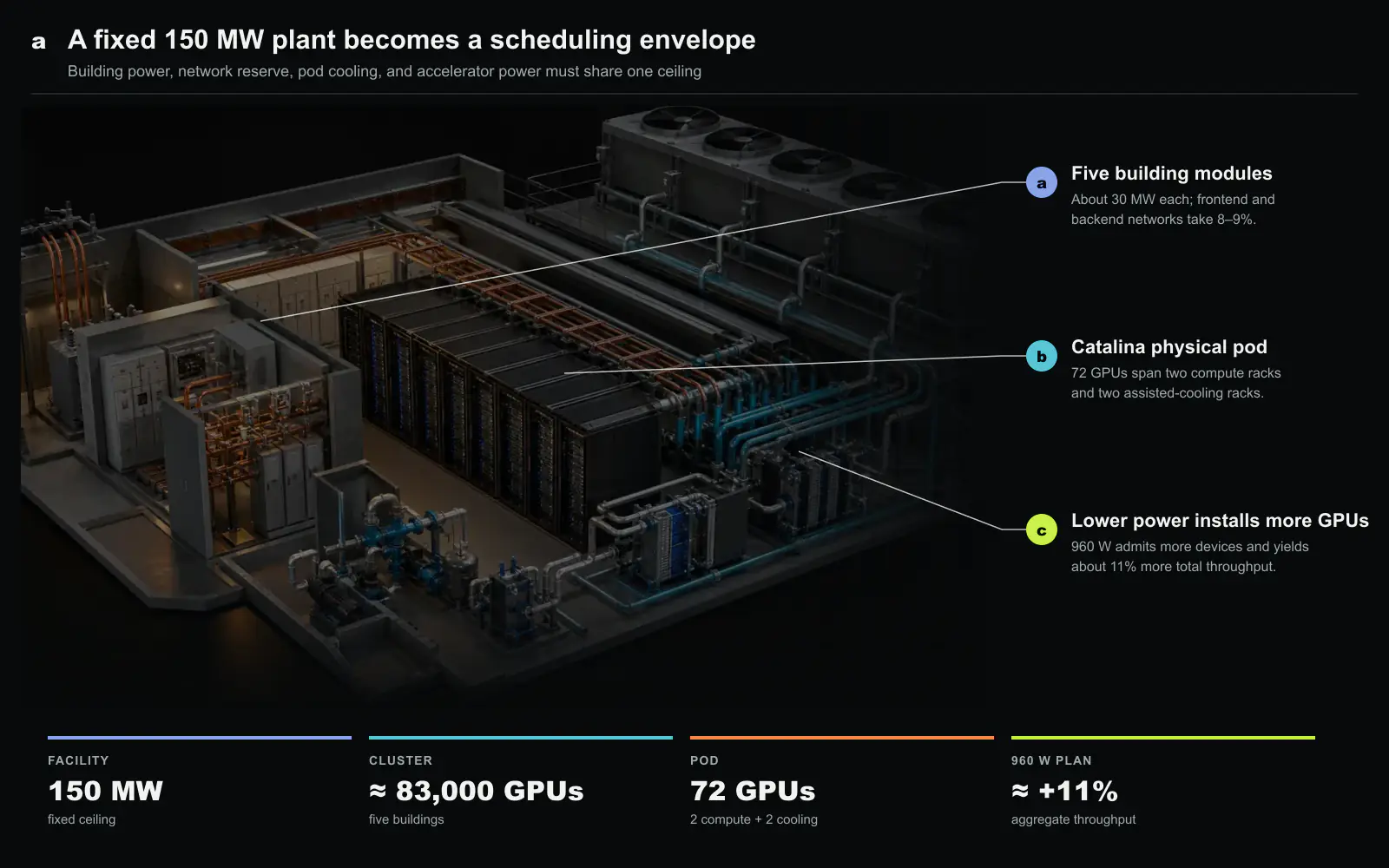Click the purple circle marker labeled a
1389x868 pixels.
click(1042, 182)
